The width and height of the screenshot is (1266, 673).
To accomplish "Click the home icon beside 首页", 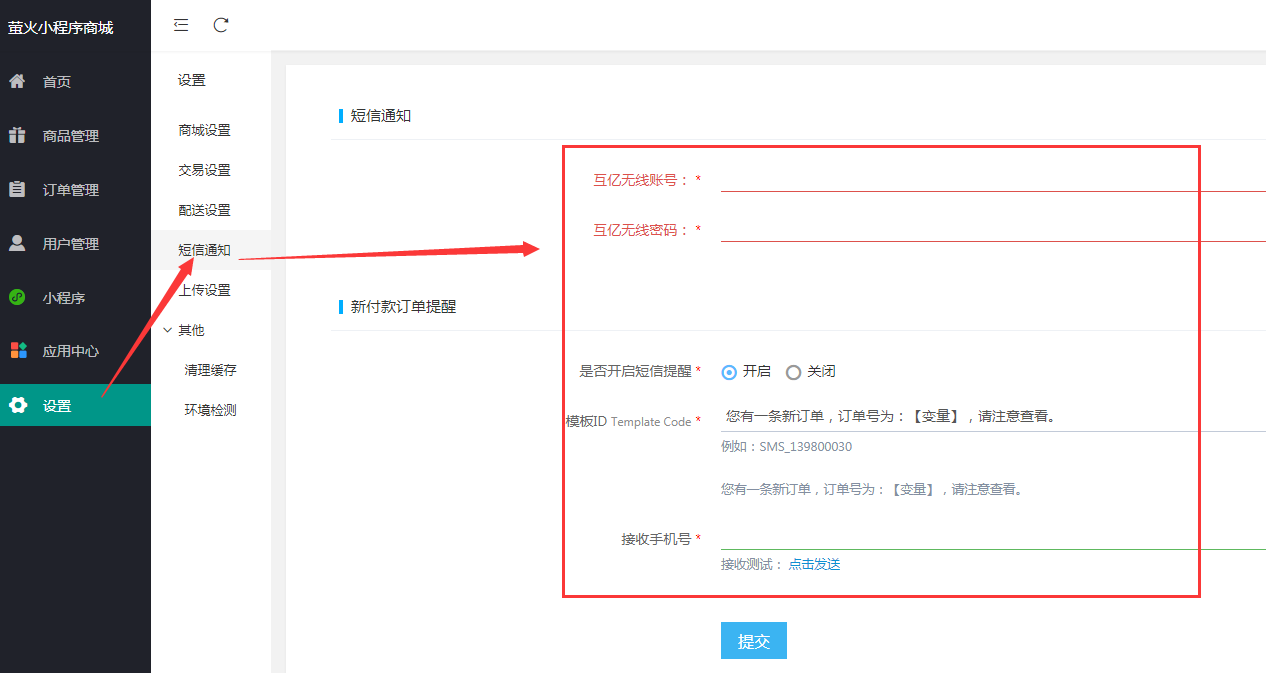I will point(17,81).
